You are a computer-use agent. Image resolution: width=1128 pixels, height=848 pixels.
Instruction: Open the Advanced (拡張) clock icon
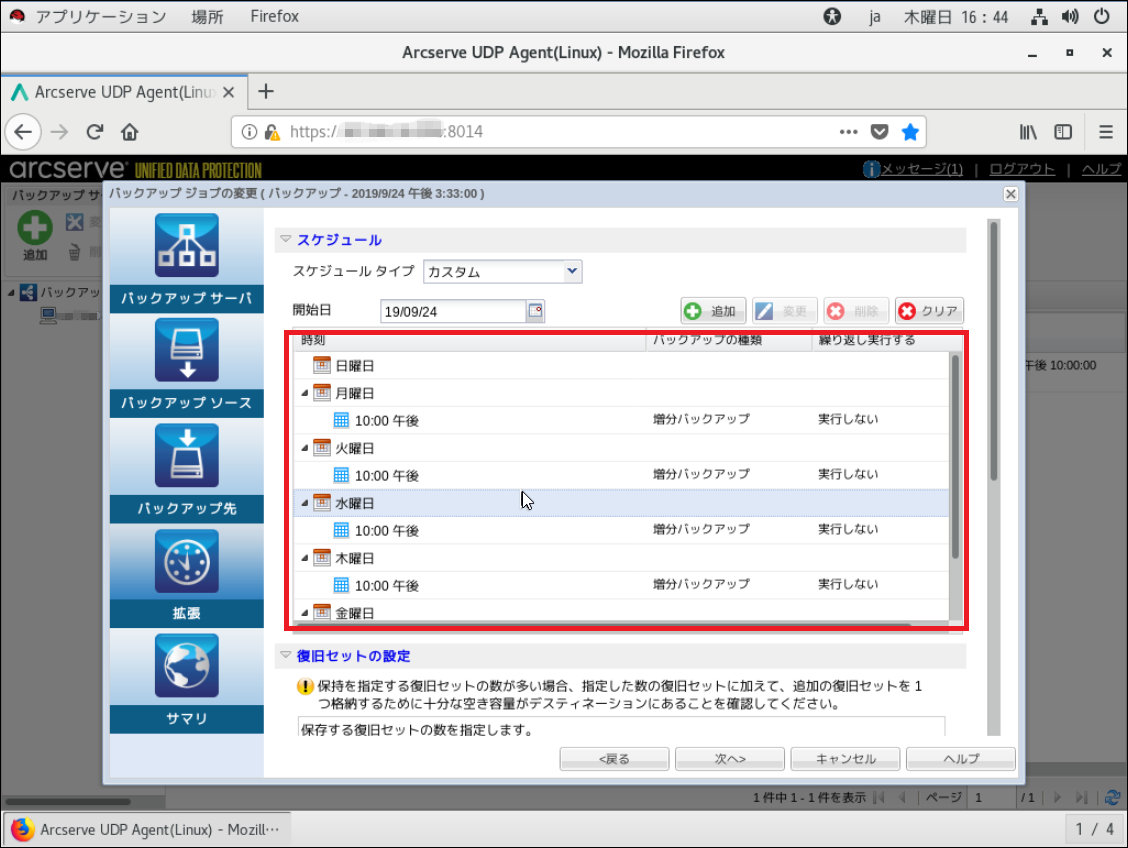[186, 561]
